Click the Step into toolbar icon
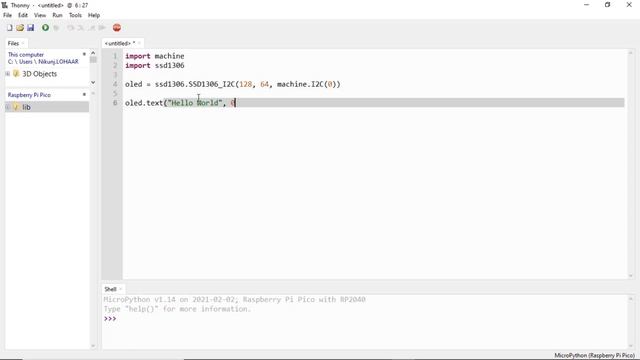The width and height of the screenshot is (640, 360). pos(81,28)
